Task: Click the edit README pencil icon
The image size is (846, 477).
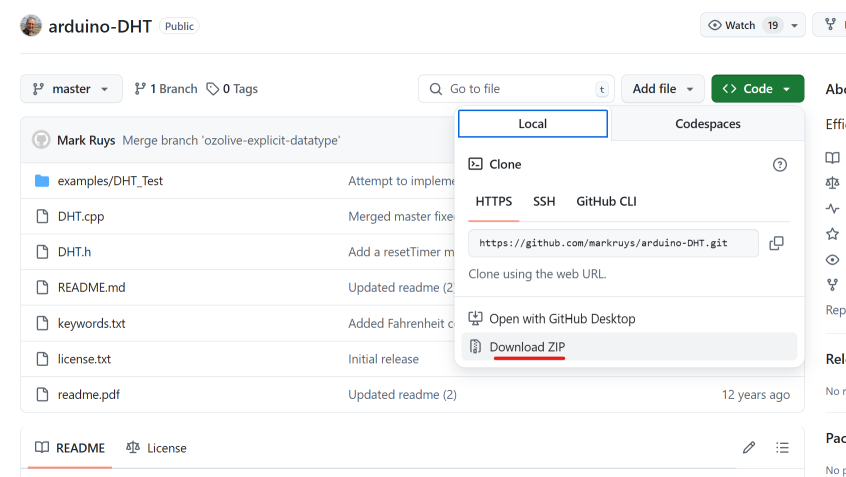Action: (749, 448)
